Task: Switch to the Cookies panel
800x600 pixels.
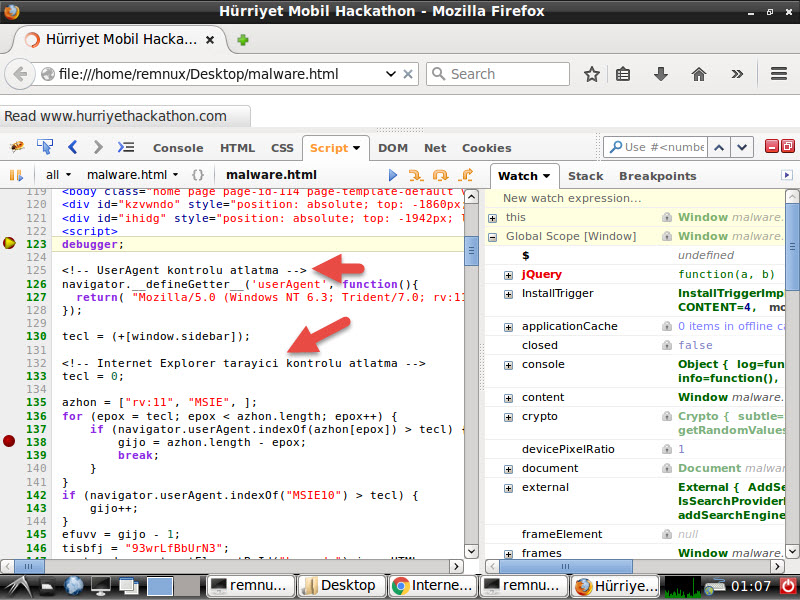Action: pos(486,148)
